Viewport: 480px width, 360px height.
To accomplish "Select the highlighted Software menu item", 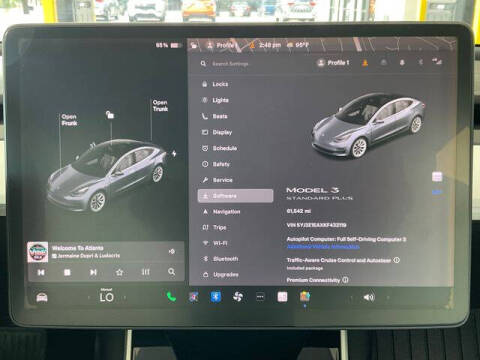I will click(x=235, y=196).
